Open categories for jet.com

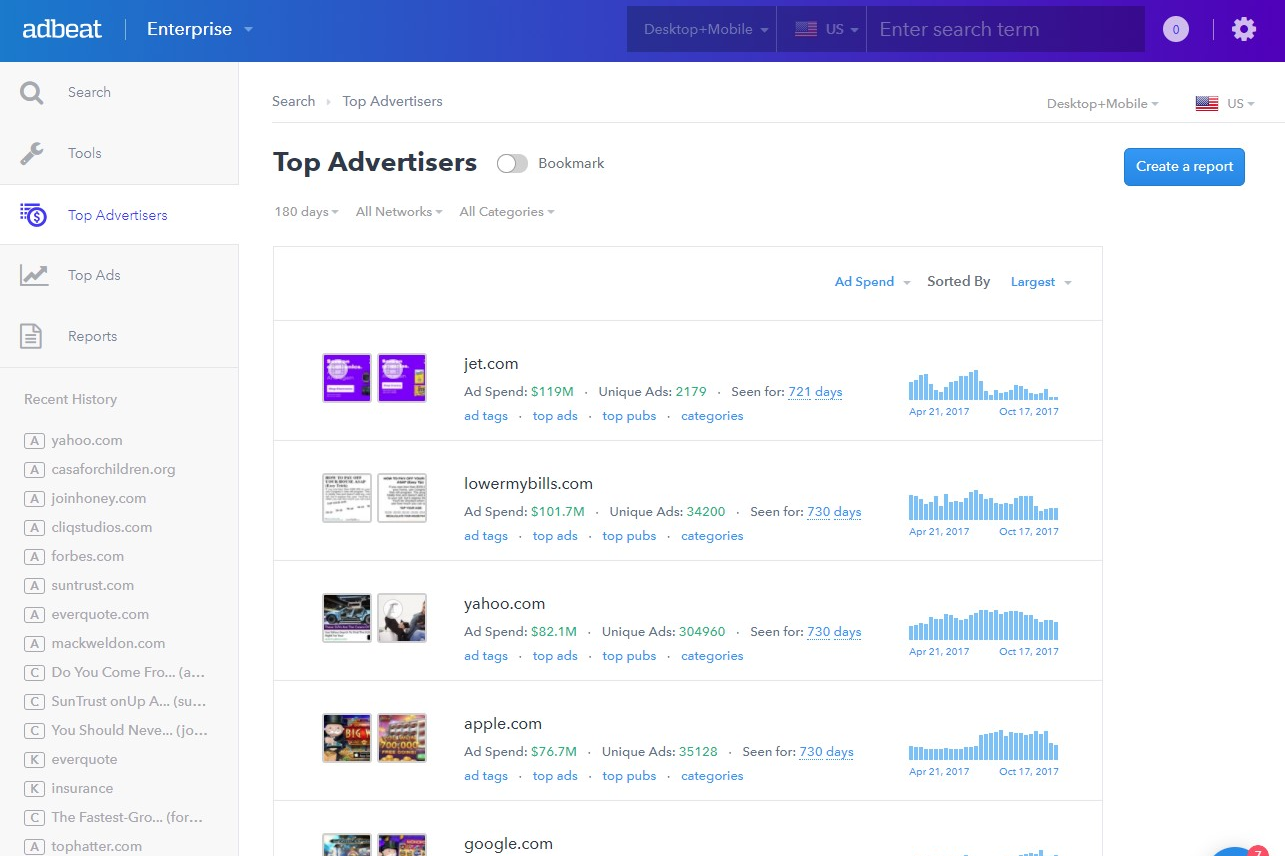coord(712,416)
